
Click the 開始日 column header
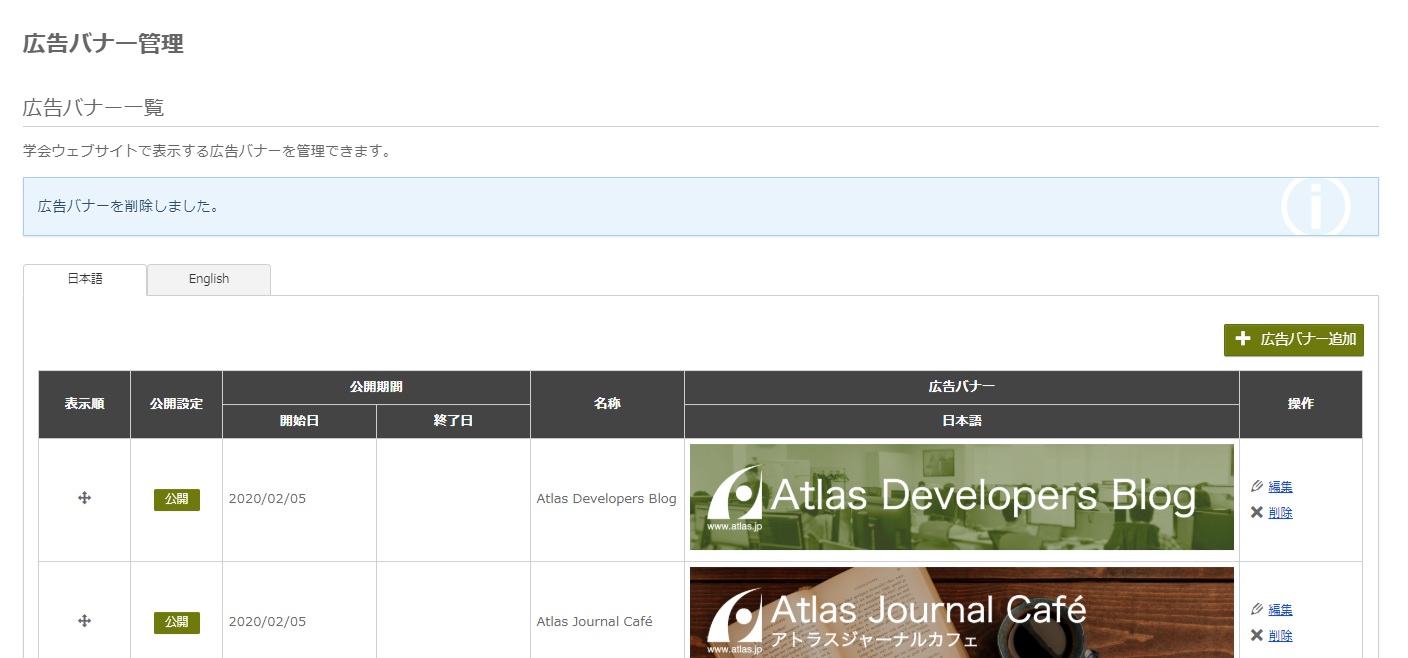[299, 421]
